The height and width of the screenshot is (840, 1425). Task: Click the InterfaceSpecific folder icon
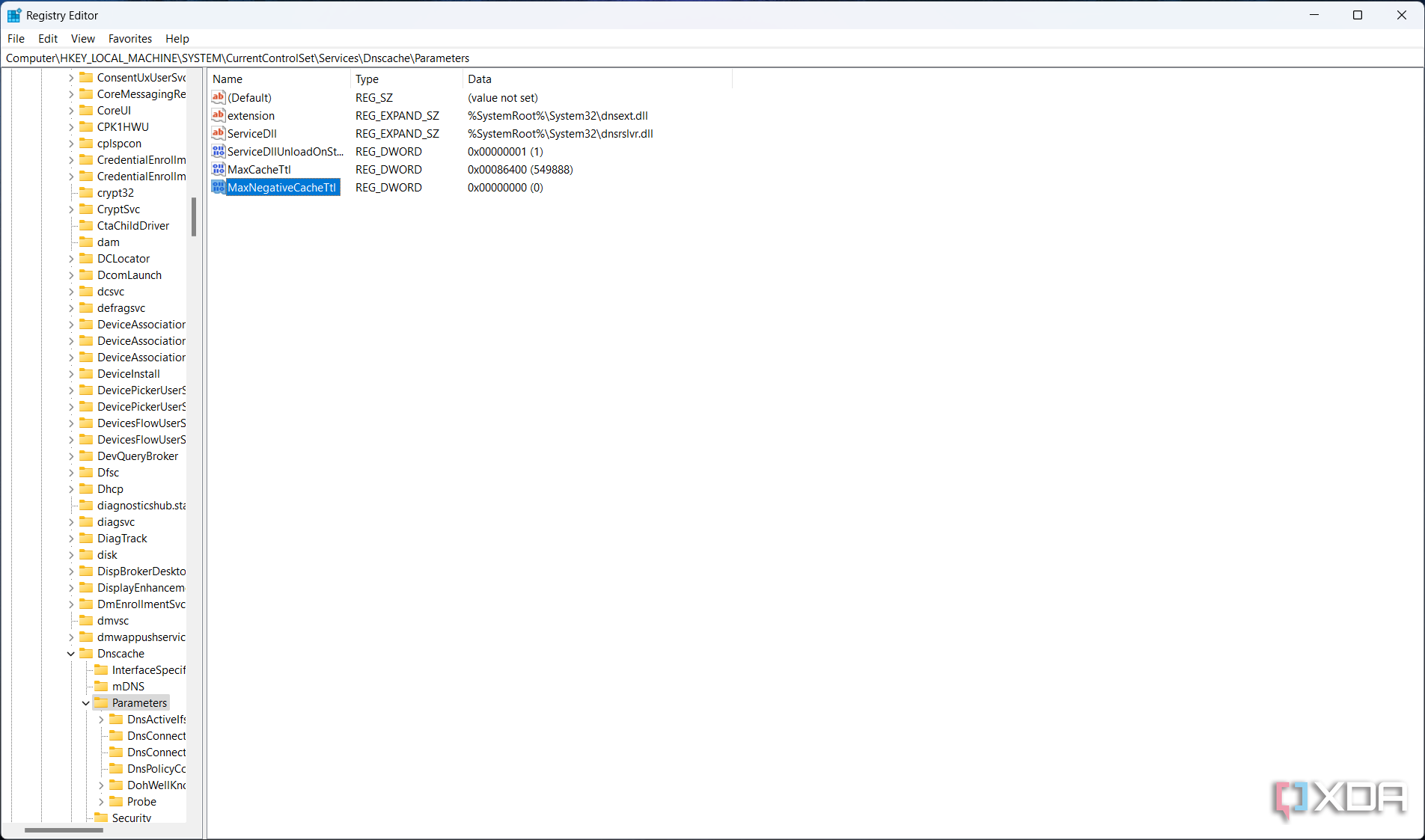coord(101,669)
